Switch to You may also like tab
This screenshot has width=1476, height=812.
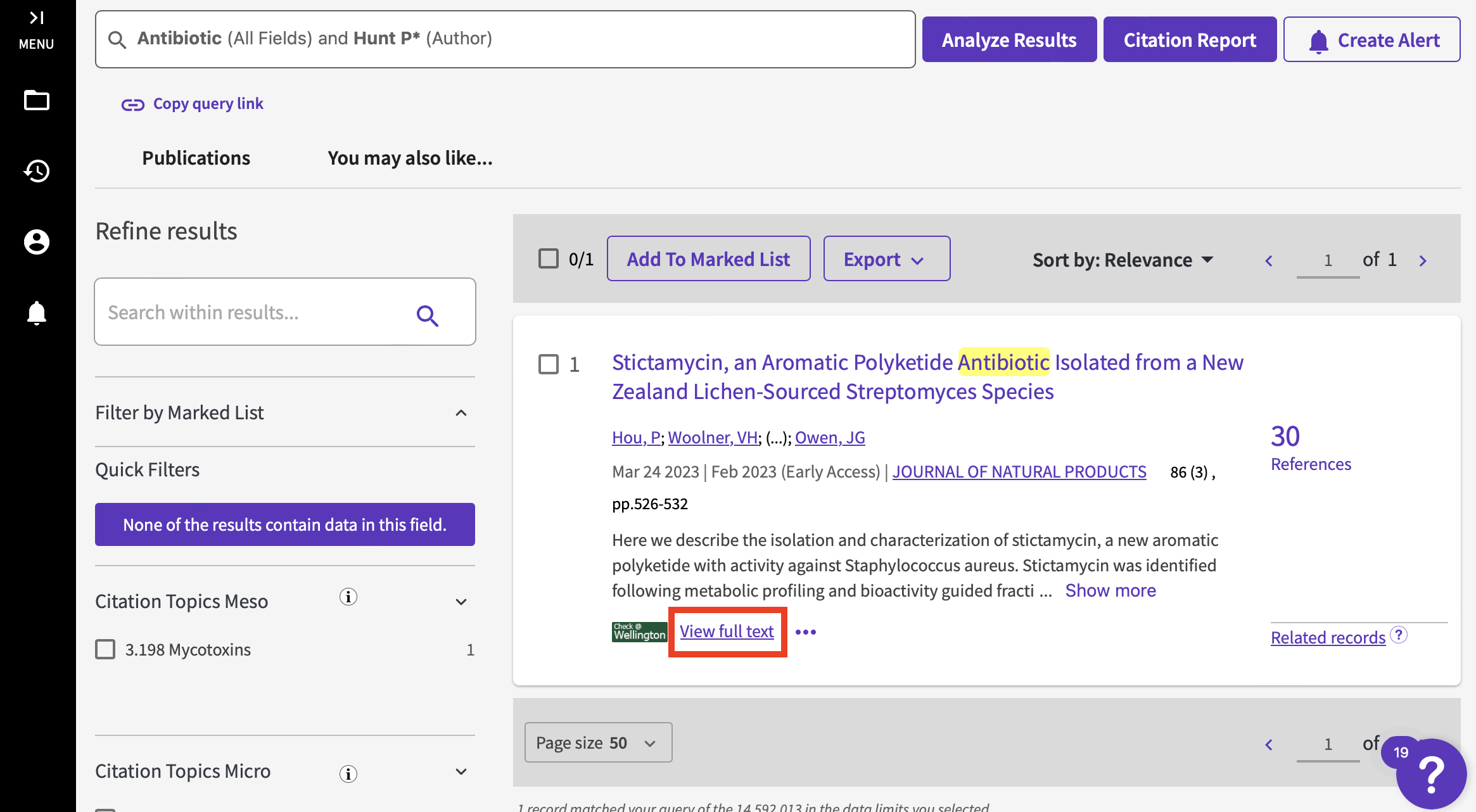410,158
